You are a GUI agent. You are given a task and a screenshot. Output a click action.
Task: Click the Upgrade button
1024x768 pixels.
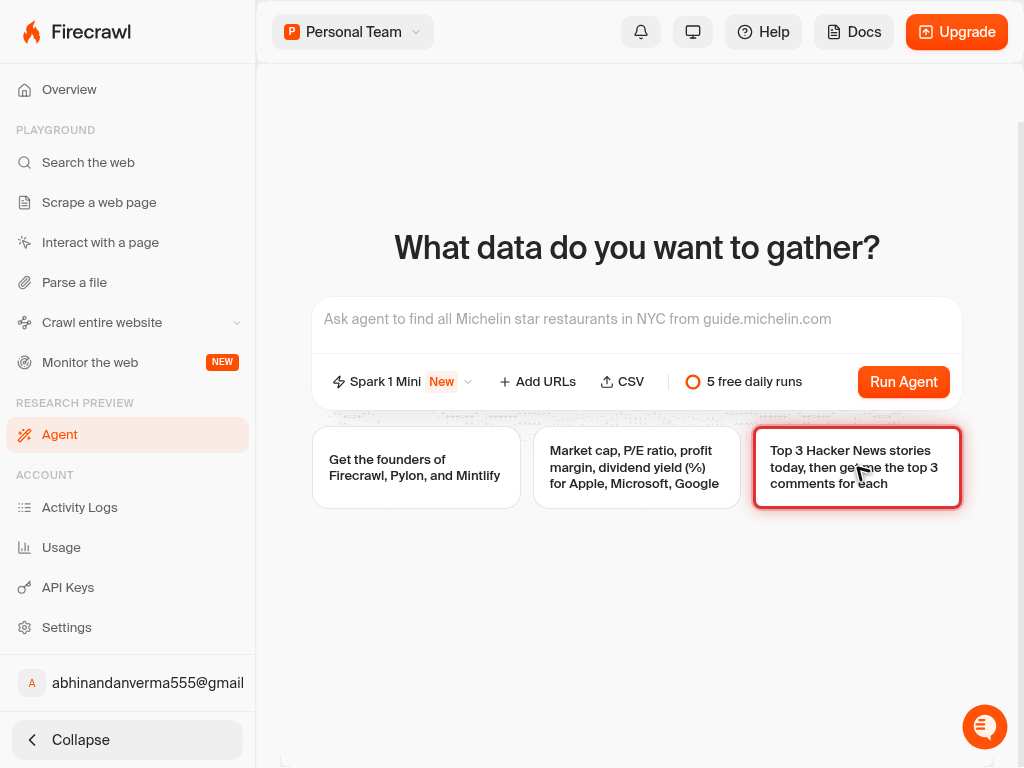click(956, 32)
